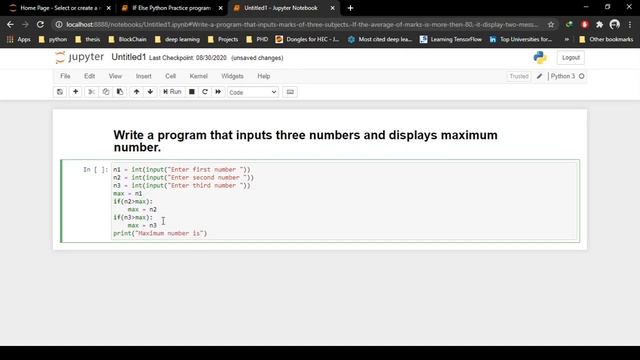
Task: Open the Cell menu
Action: [x=170, y=76]
